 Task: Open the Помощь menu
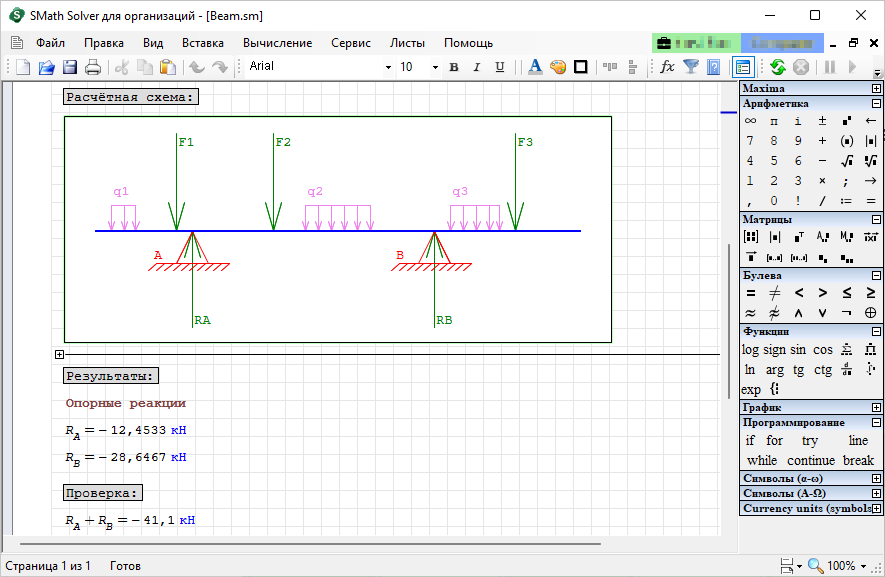tap(468, 43)
